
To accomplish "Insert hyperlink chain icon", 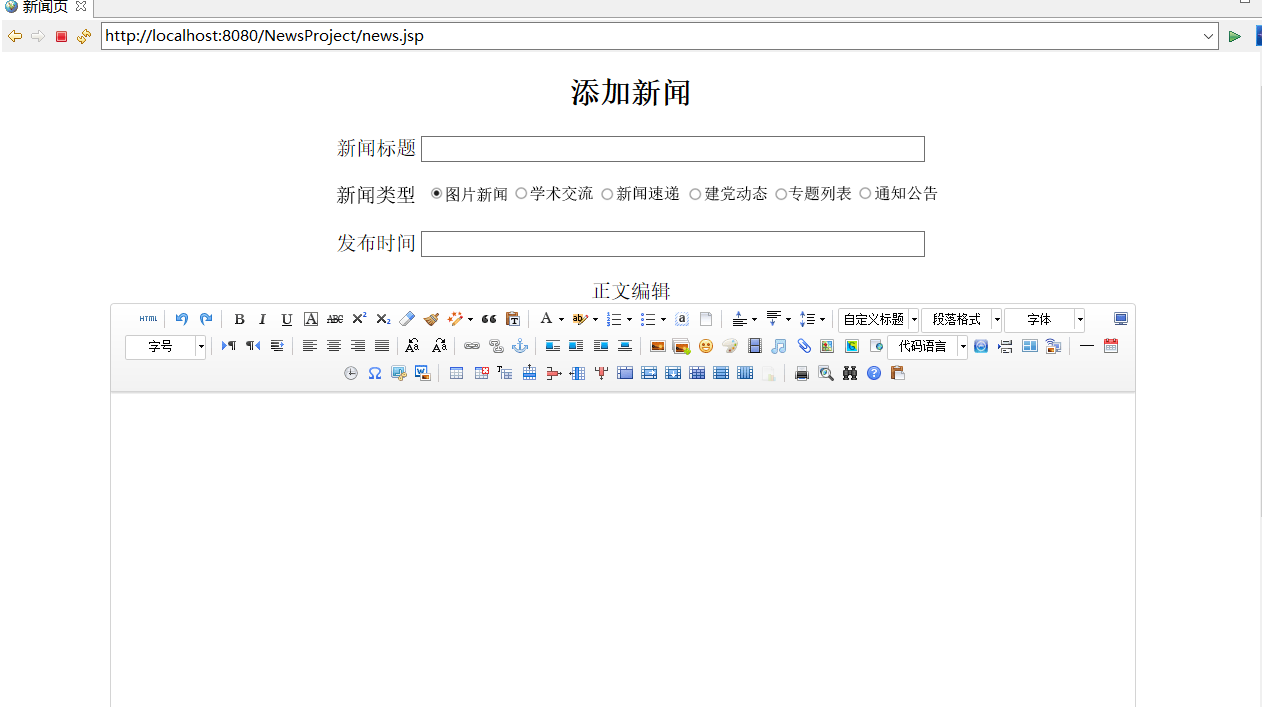I will [x=472, y=346].
